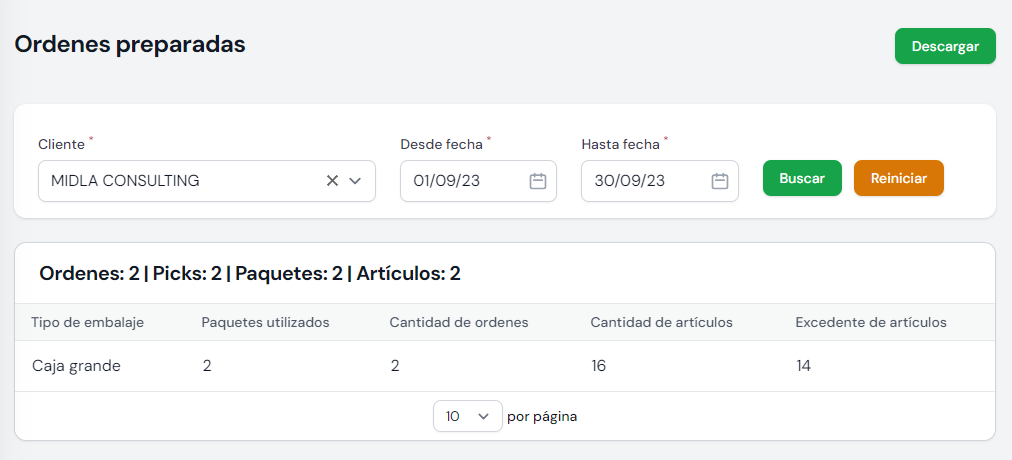Click the 14 excedente value cell
1012x460 pixels.
pos(803,366)
